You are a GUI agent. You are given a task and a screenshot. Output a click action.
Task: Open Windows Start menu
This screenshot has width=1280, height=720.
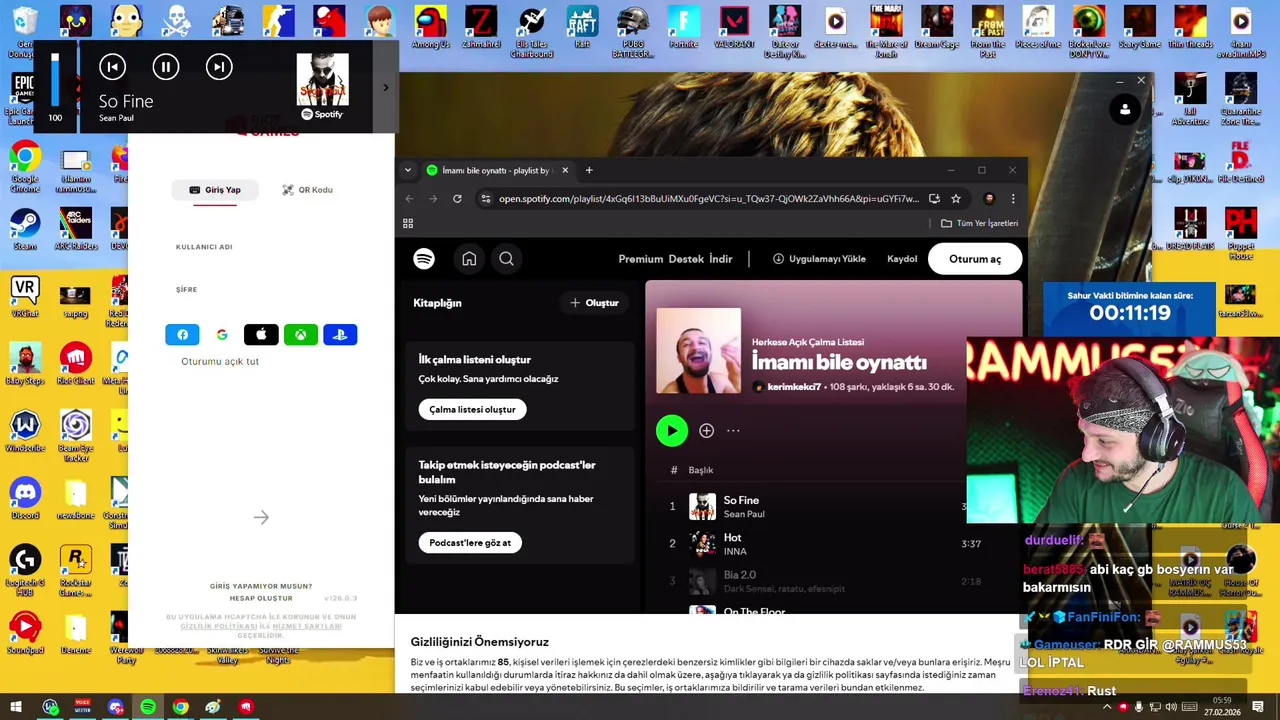15,707
